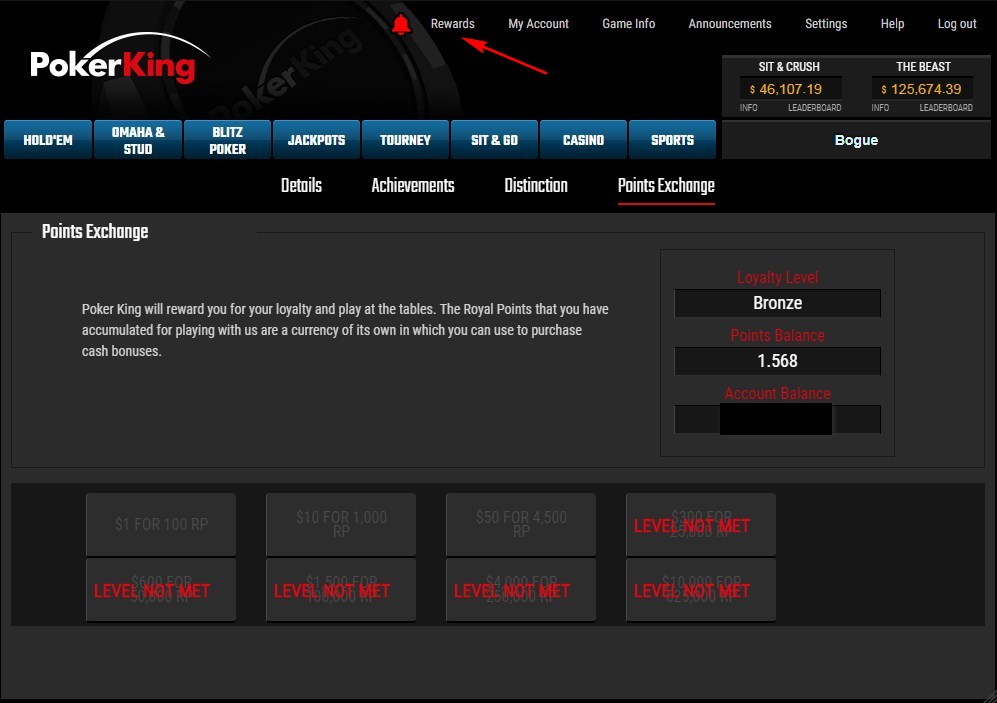
Task: Open the Rewards menu
Action: click(452, 23)
